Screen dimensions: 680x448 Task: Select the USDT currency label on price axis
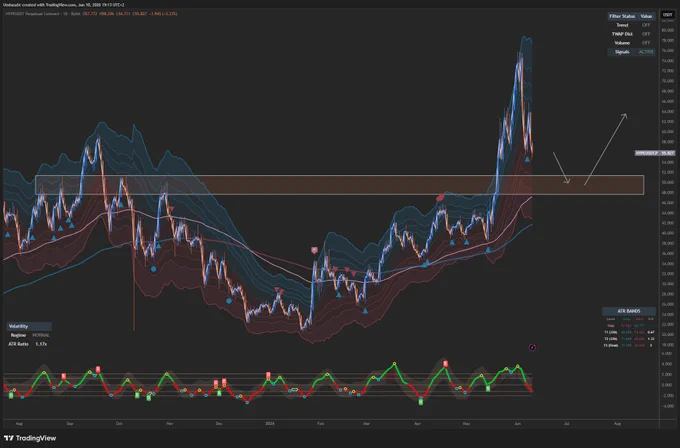tap(668, 15)
